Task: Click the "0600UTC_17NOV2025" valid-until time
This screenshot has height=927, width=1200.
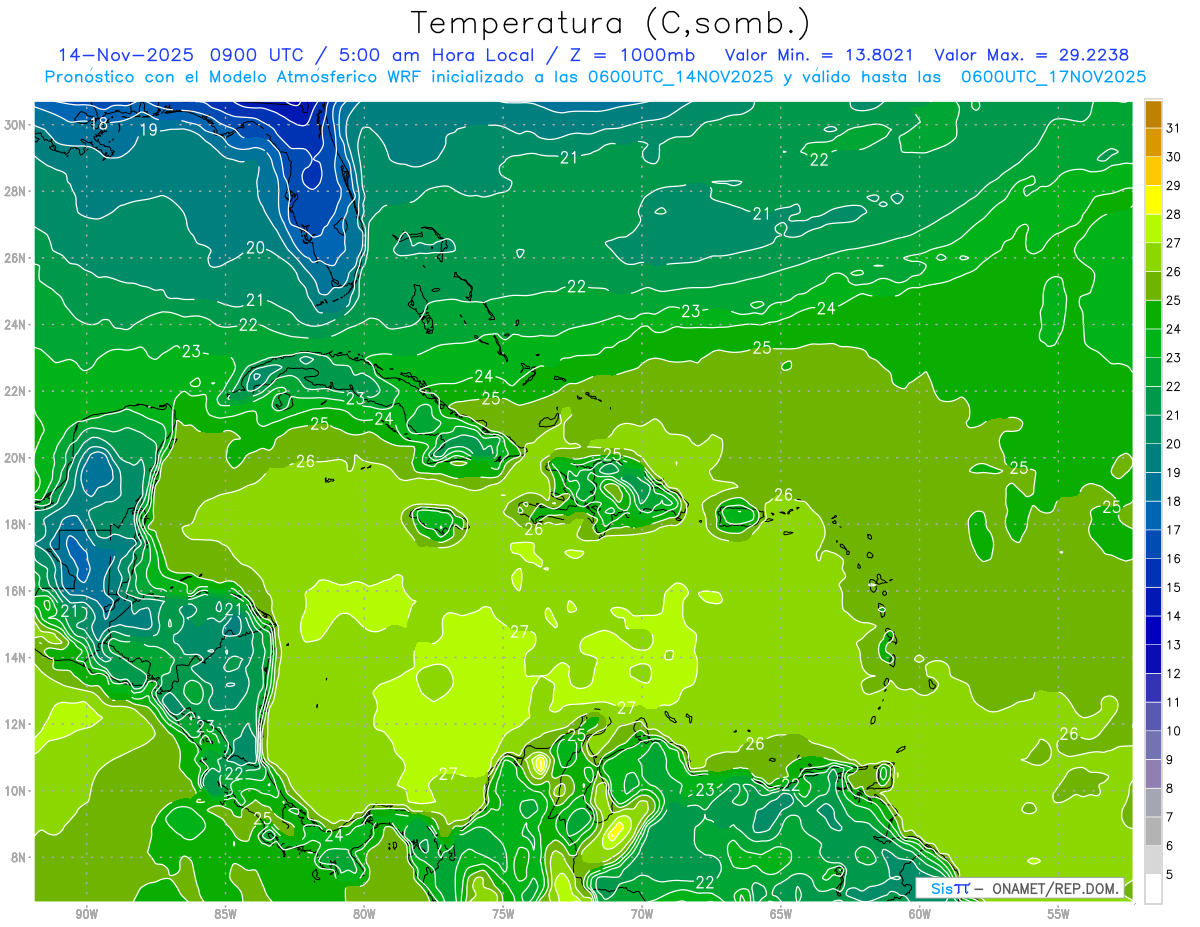Action: pos(1053,77)
